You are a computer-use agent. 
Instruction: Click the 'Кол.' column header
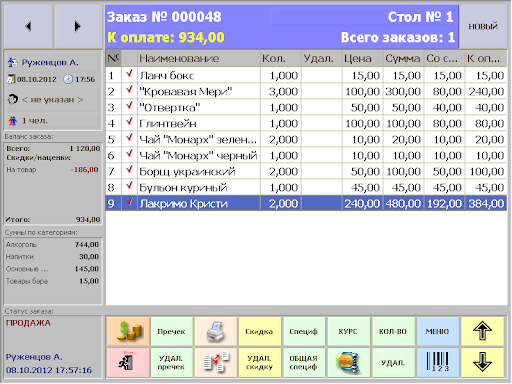pyautogui.click(x=281, y=58)
